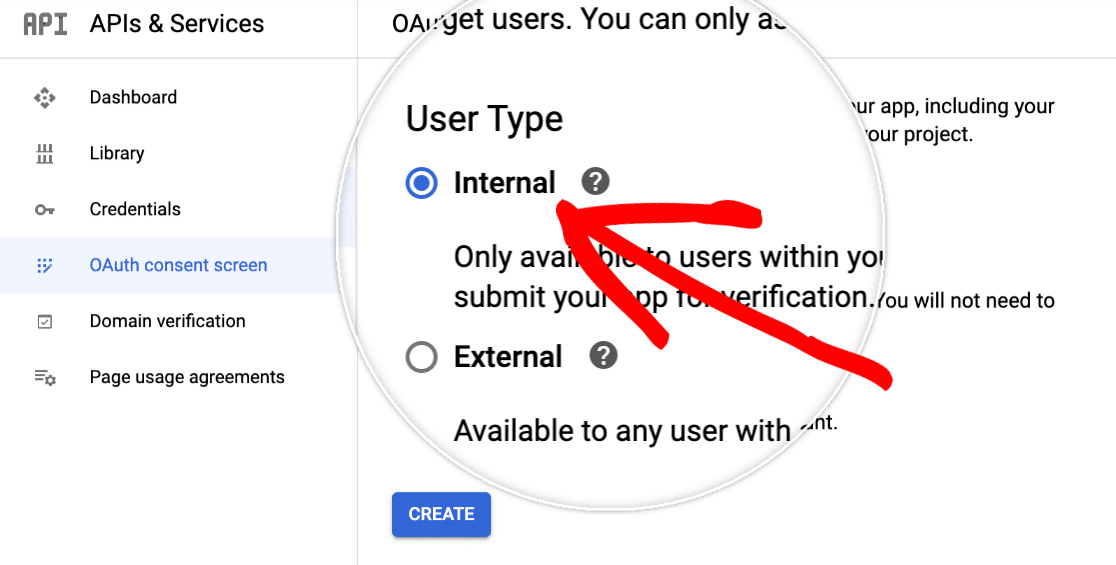Image resolution: width=1116 pixels, height=565 pixels.
Task: Open Domain verification page
Action: [167, 321]
